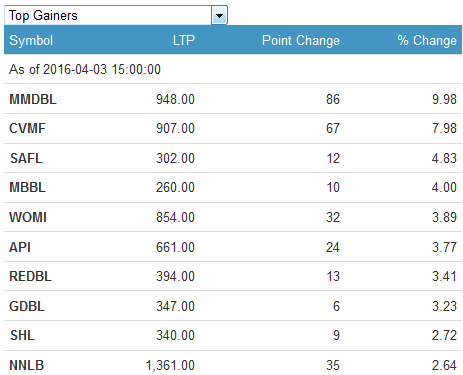Image resolution: width=463 pixels, height=375 pixels.
Task: Open the MMDBL stock symbol
Action: point(33,99)
